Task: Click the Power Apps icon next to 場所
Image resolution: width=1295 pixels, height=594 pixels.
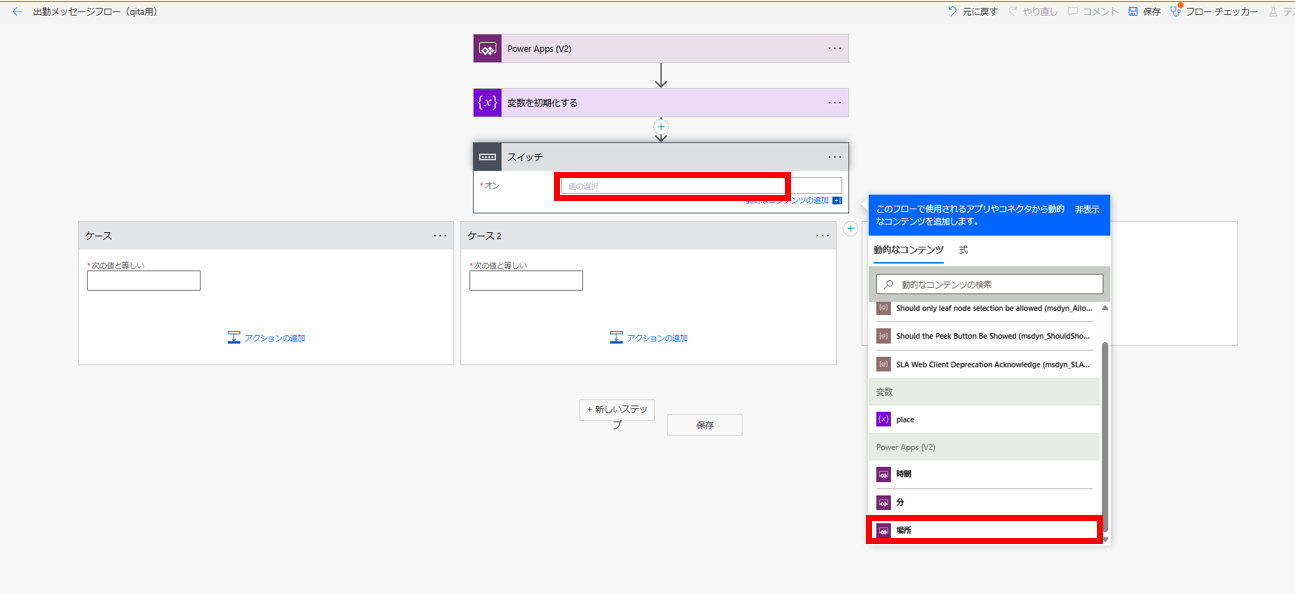Action: click(x=883, y=530)
